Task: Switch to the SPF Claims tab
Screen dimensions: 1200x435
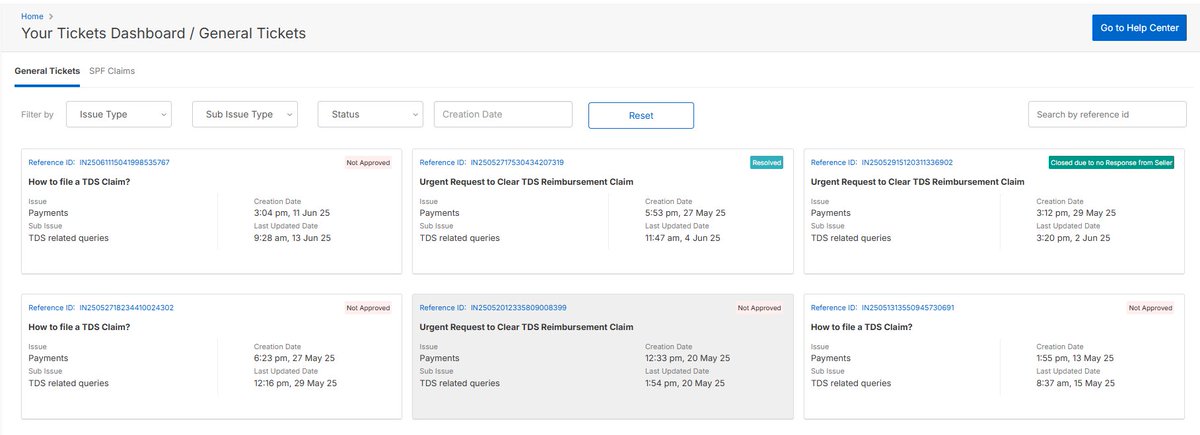Action: (112, 71)
